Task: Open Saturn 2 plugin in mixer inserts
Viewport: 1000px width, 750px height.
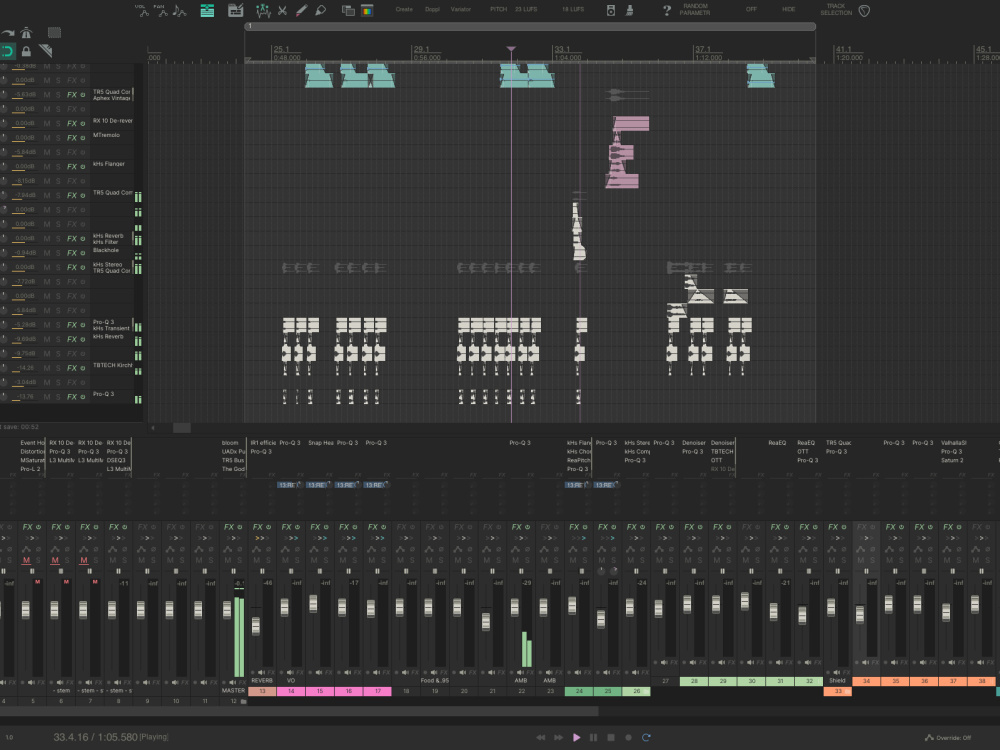Action: tap(952, 460)
